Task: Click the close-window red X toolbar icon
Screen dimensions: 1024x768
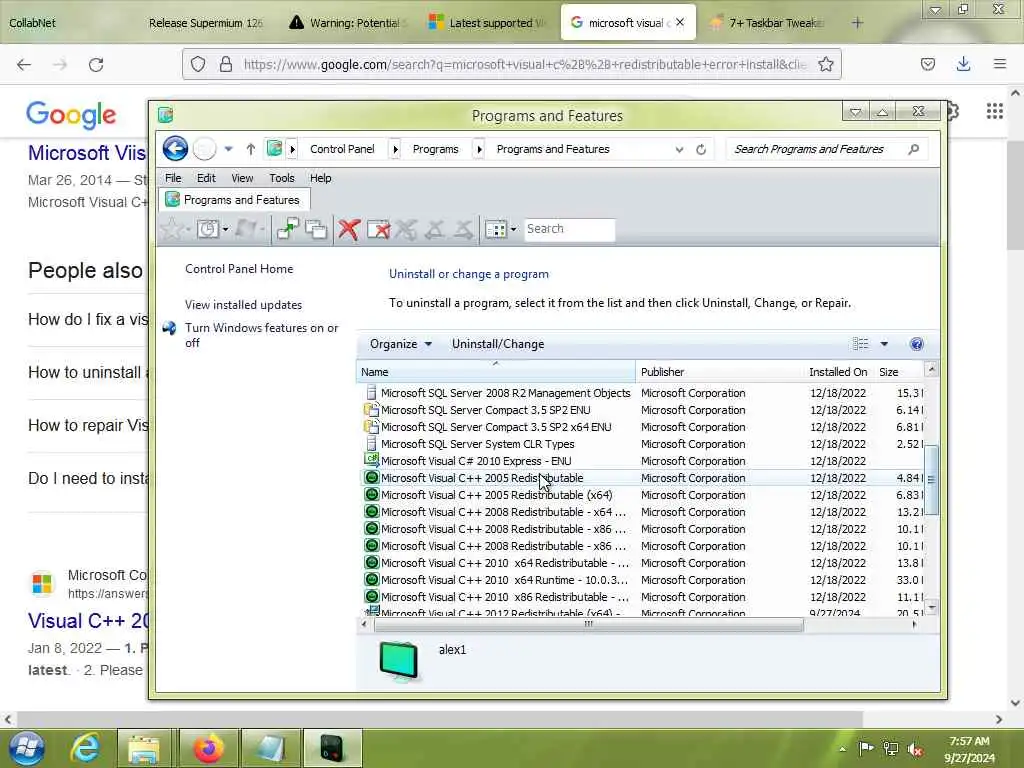Action: click(379, 229)
